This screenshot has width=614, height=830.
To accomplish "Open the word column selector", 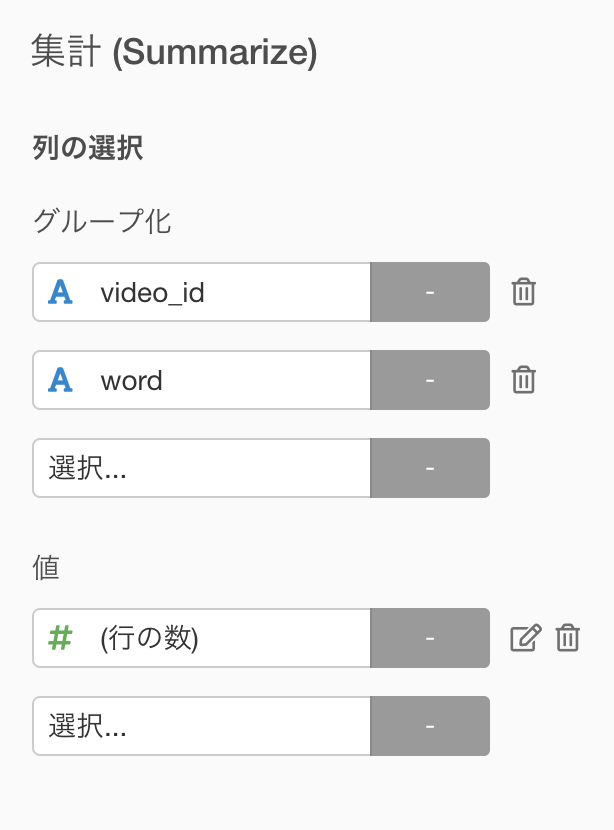I will pos(202,380).
